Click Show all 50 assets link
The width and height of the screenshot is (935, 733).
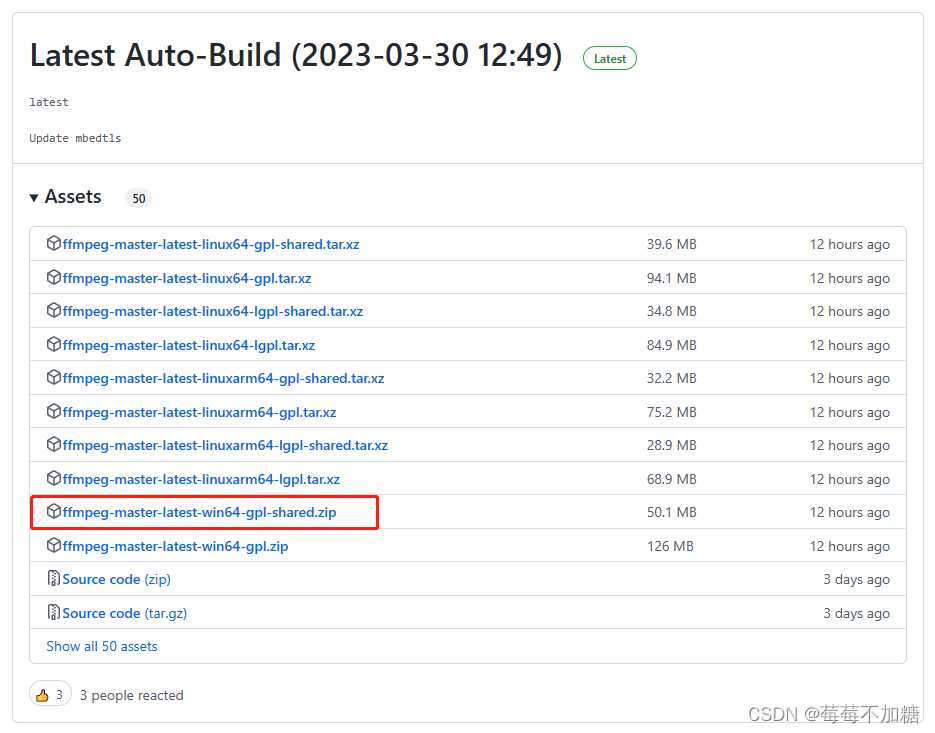102,647
